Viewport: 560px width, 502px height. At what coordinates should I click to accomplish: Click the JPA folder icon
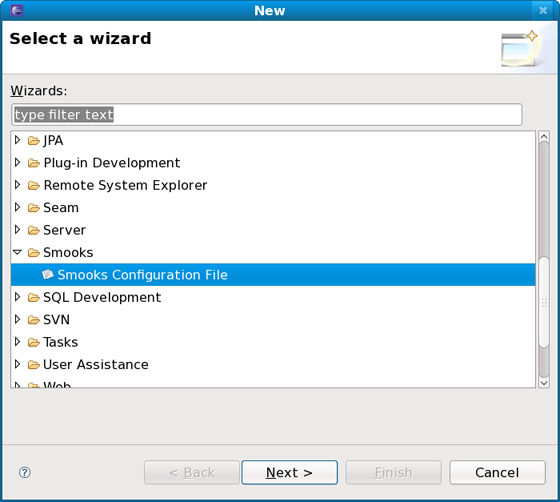coord(34,141)
